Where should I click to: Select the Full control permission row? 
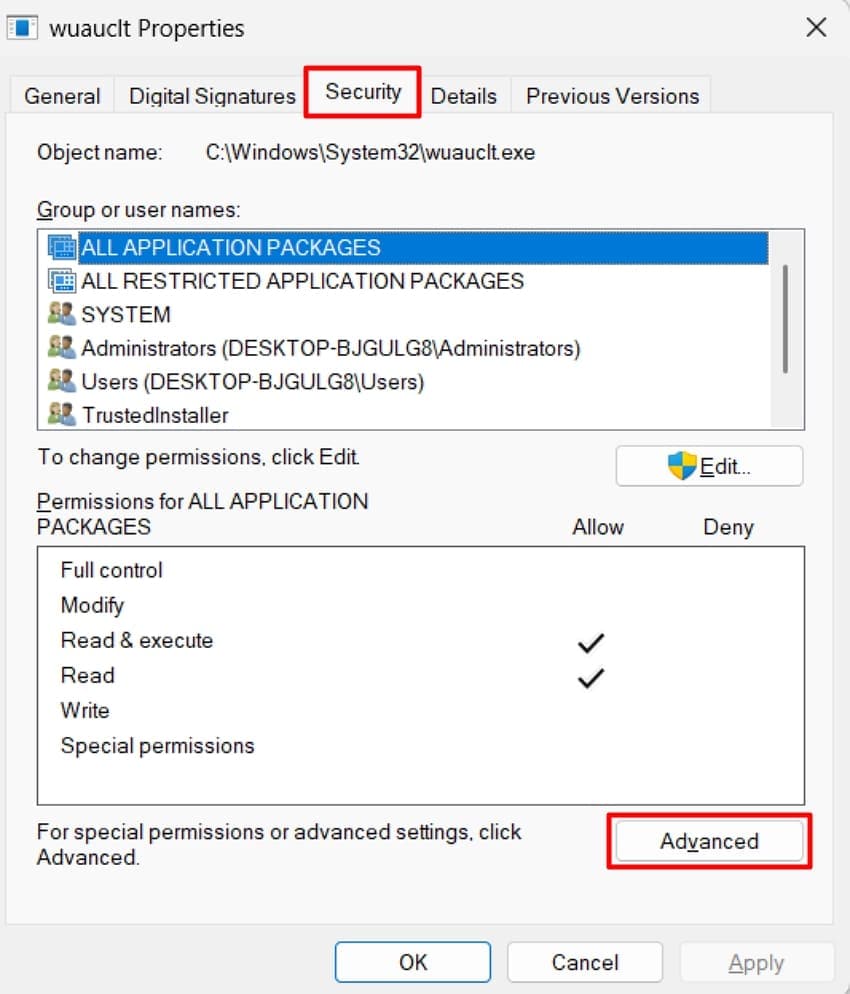(x=111, y=570)
